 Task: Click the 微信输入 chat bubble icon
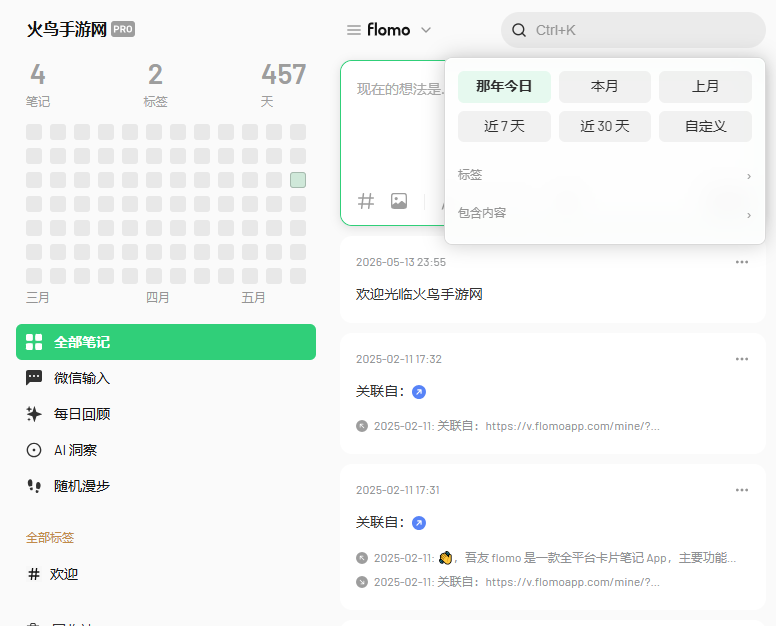(x=34, y=378)
